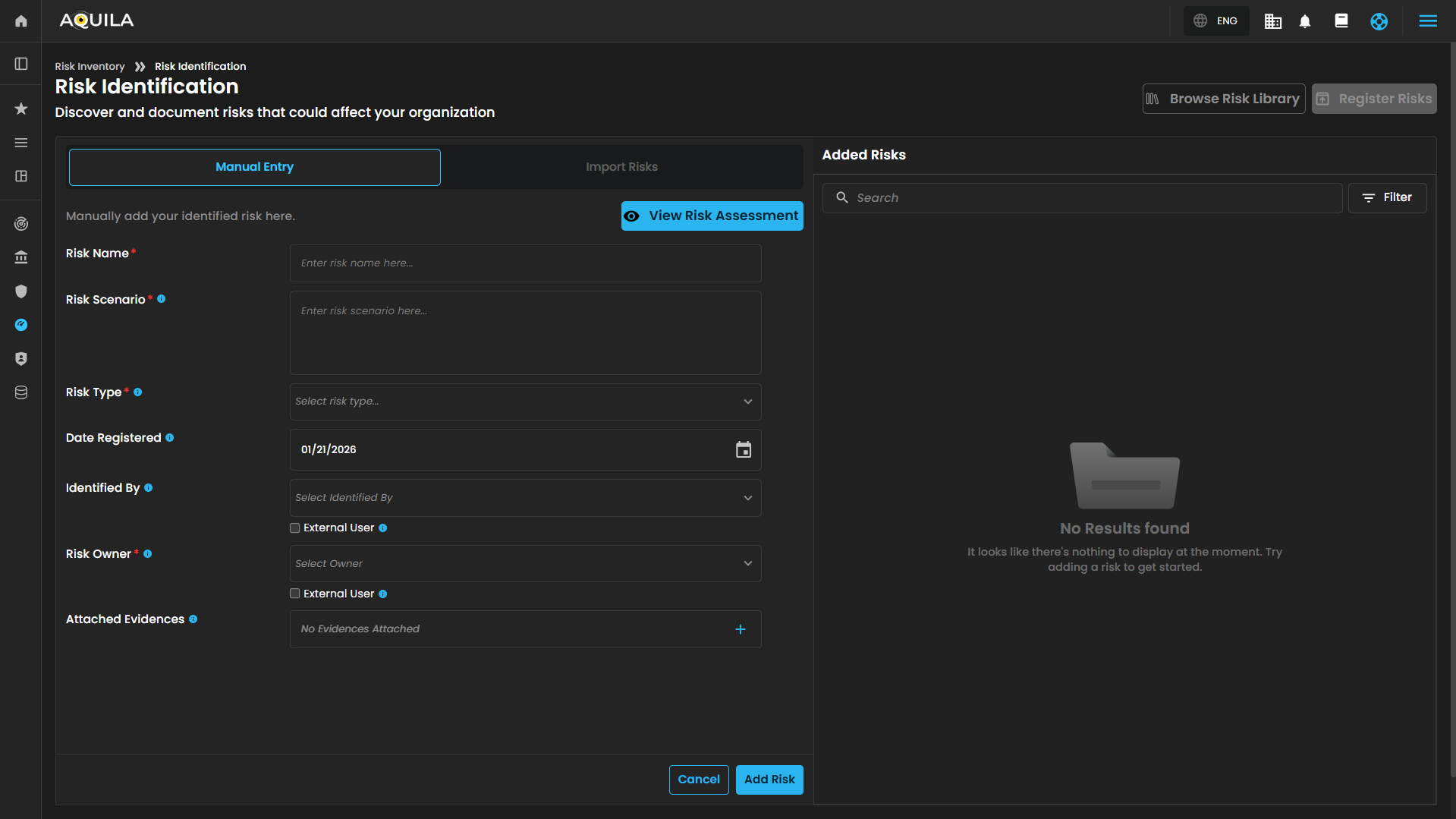Click View Risk Assessment eye button
Screen dimensions: 1456x819
click(x=712, y=216)
